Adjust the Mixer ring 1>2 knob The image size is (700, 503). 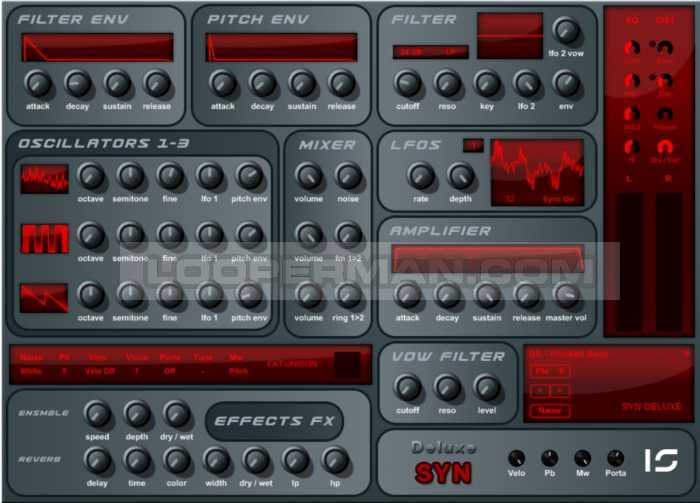(348, 295)
